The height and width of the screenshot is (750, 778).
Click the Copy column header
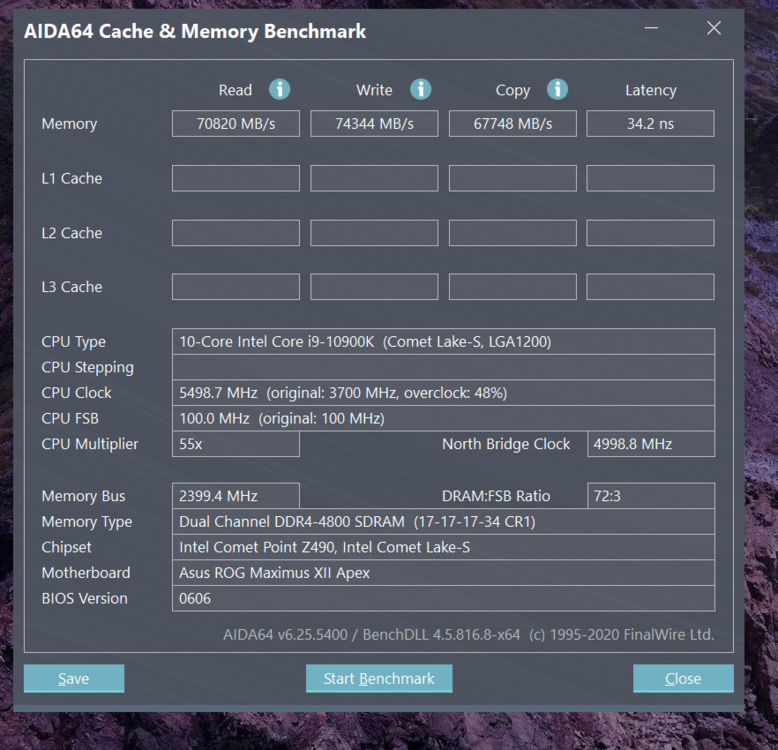click(x=513, y=90)
